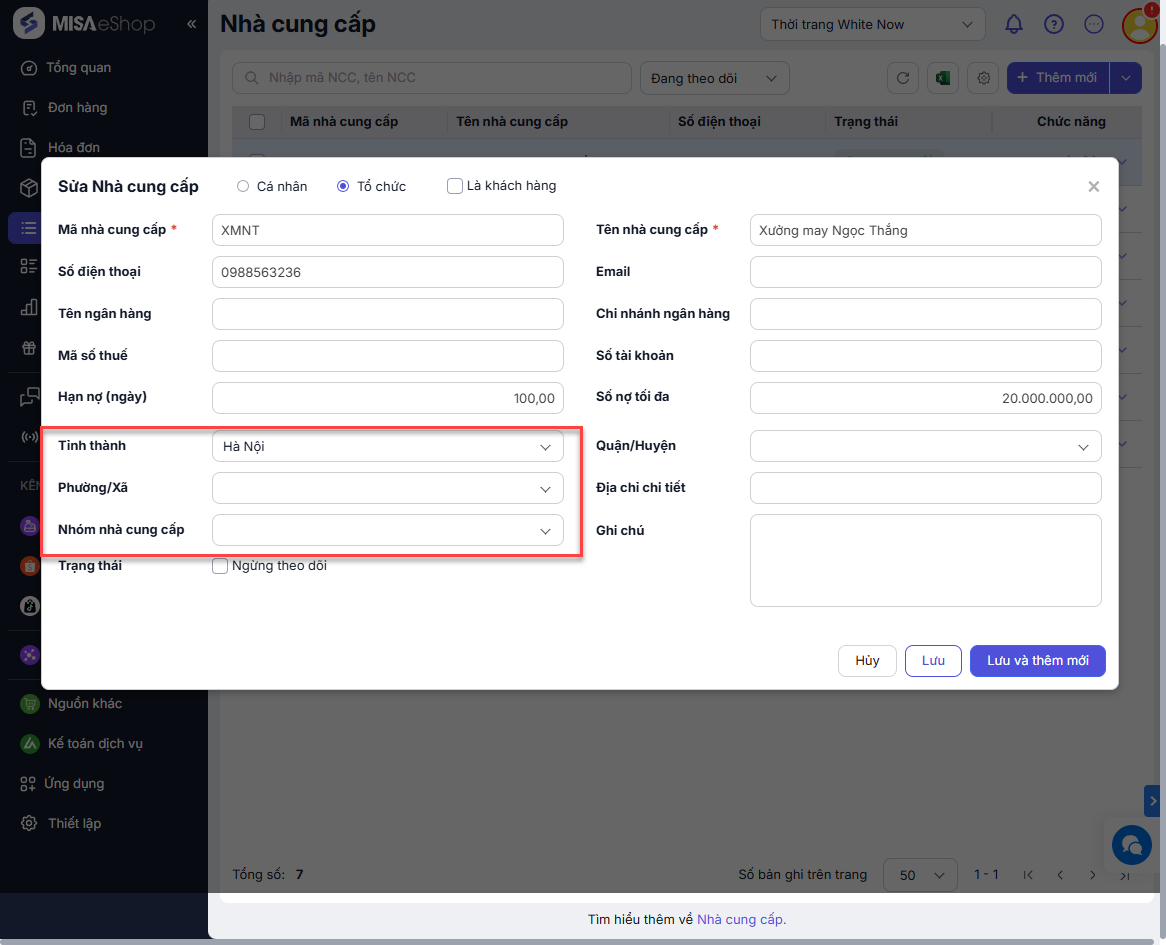Click the Mã nhà cung cấp field
This screenshot has width=1166, height=945.
coord(387,230)
